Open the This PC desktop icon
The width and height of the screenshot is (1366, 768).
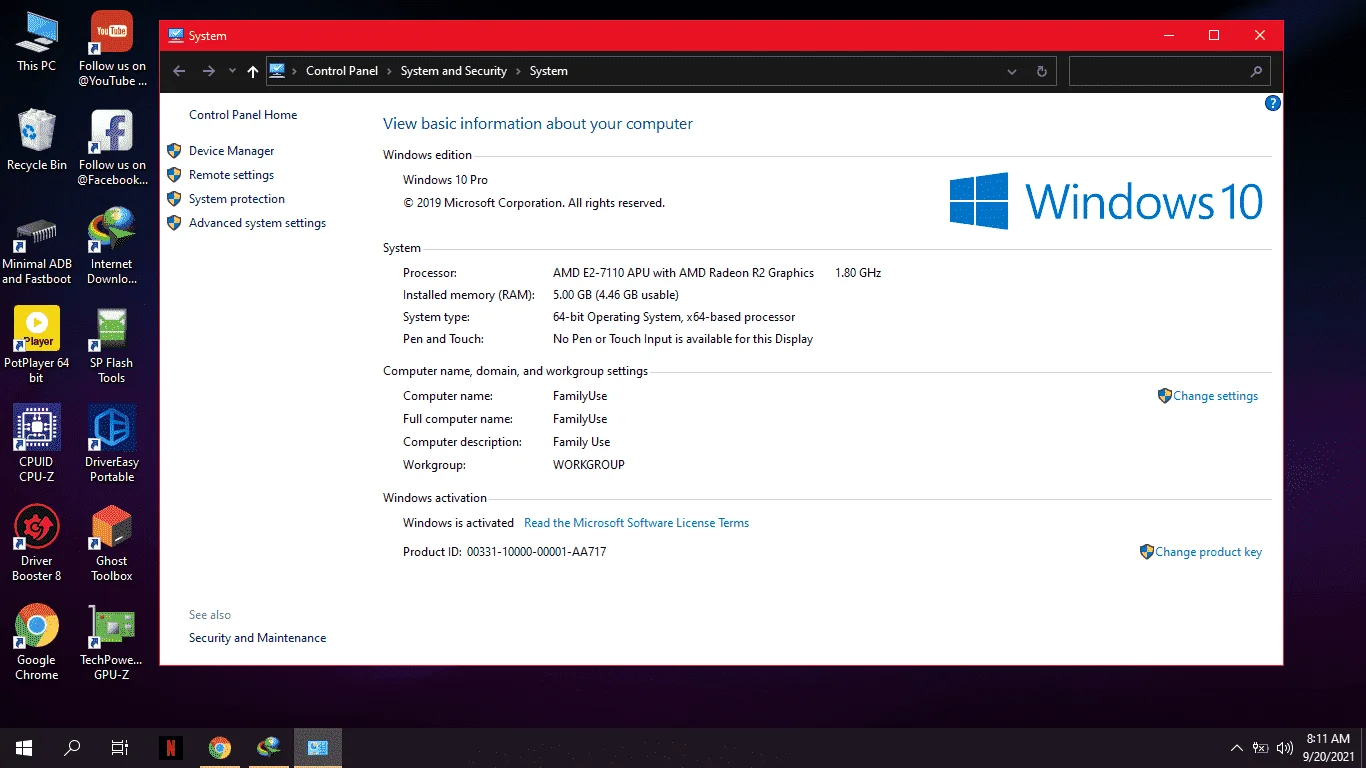(37, 42)
